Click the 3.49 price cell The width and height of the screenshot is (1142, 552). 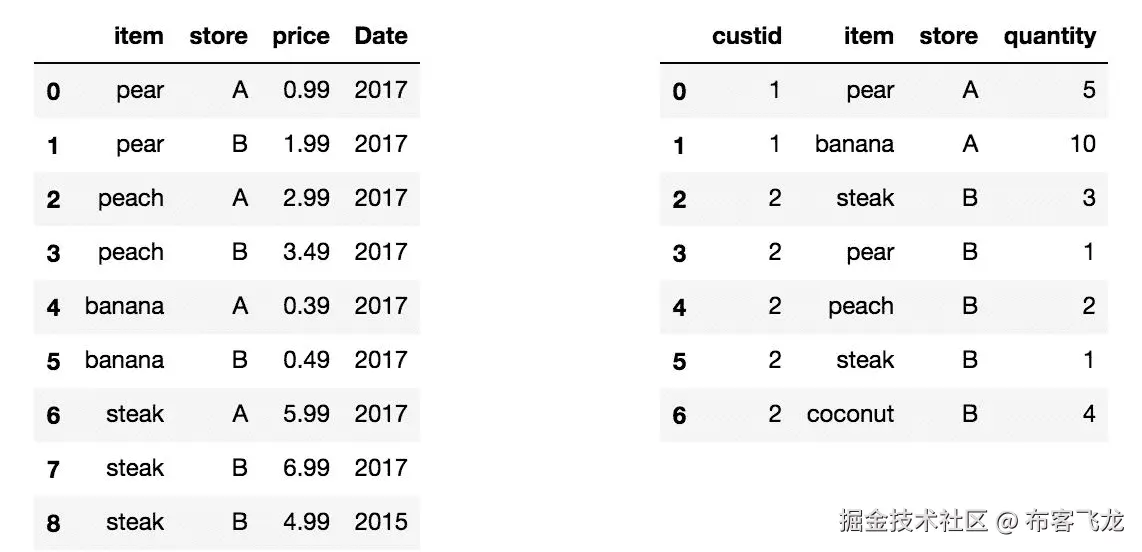point(306,252)
